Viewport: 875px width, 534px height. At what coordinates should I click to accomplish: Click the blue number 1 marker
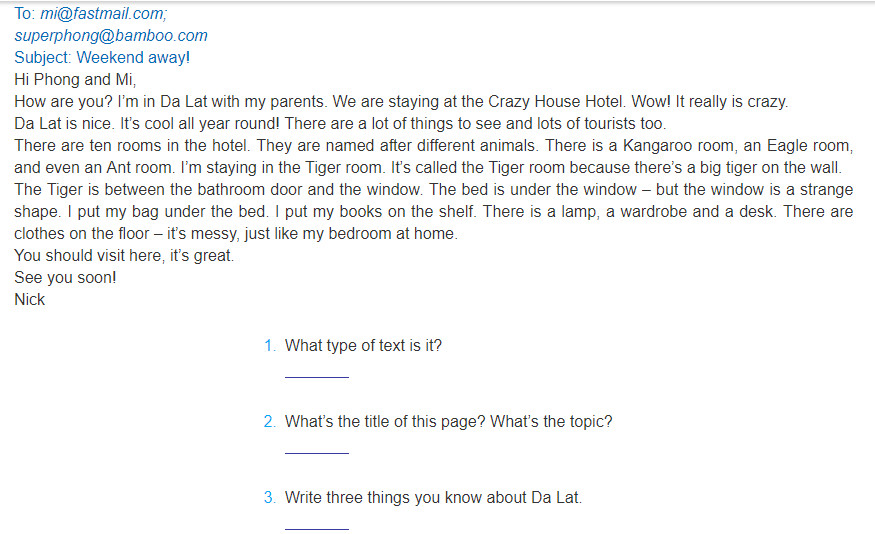(x=270, y=346)
